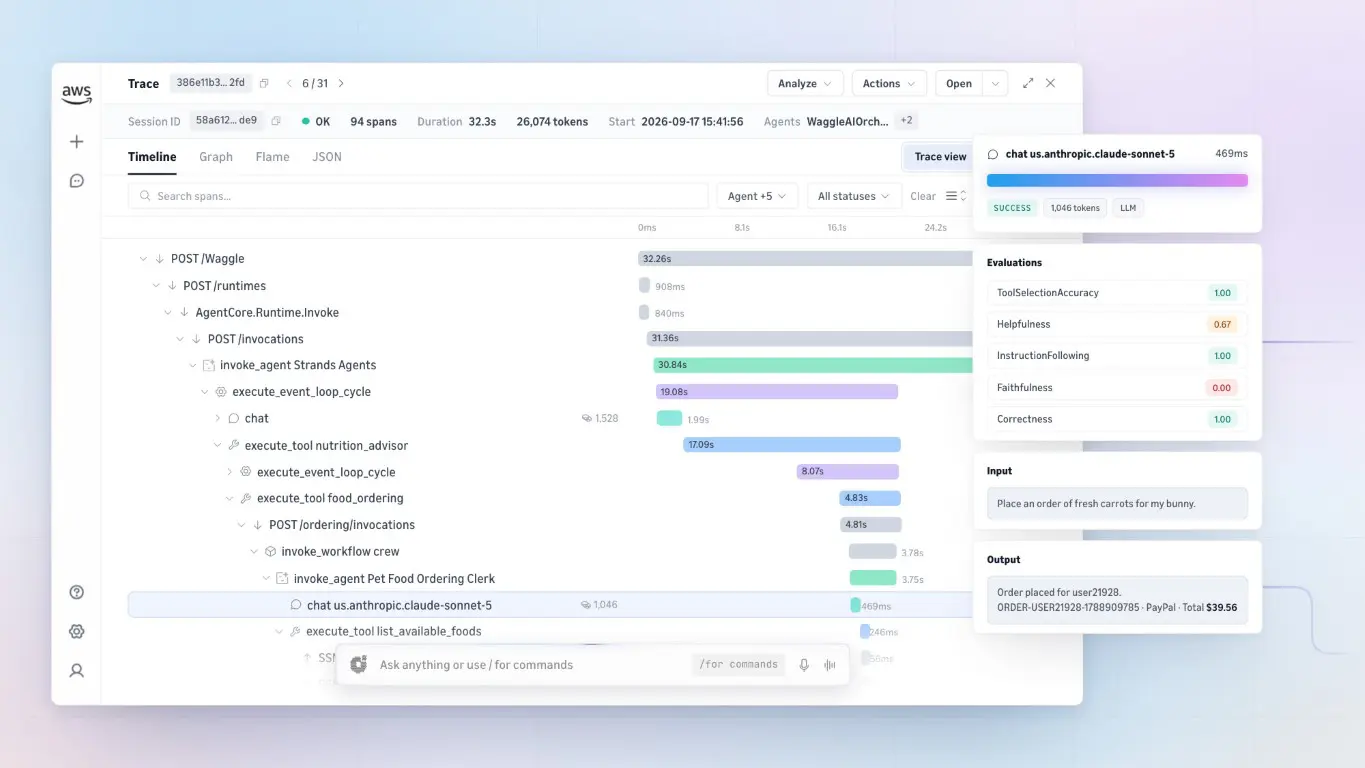Click the voice waveform icon in ask bar

[x=829, y=665]
